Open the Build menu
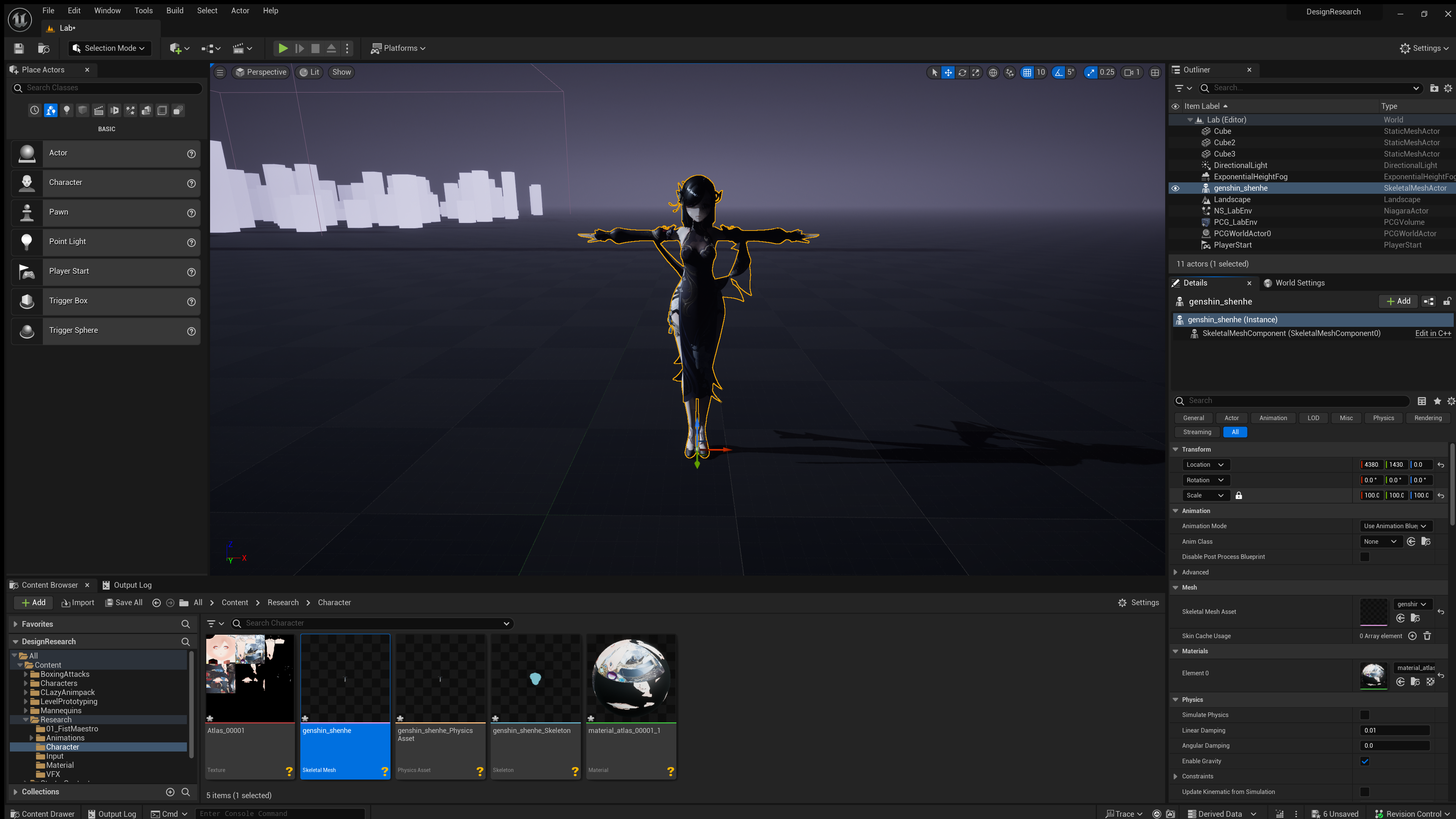Viewport: 1456px width, 819px height. [x=175, y=11]
